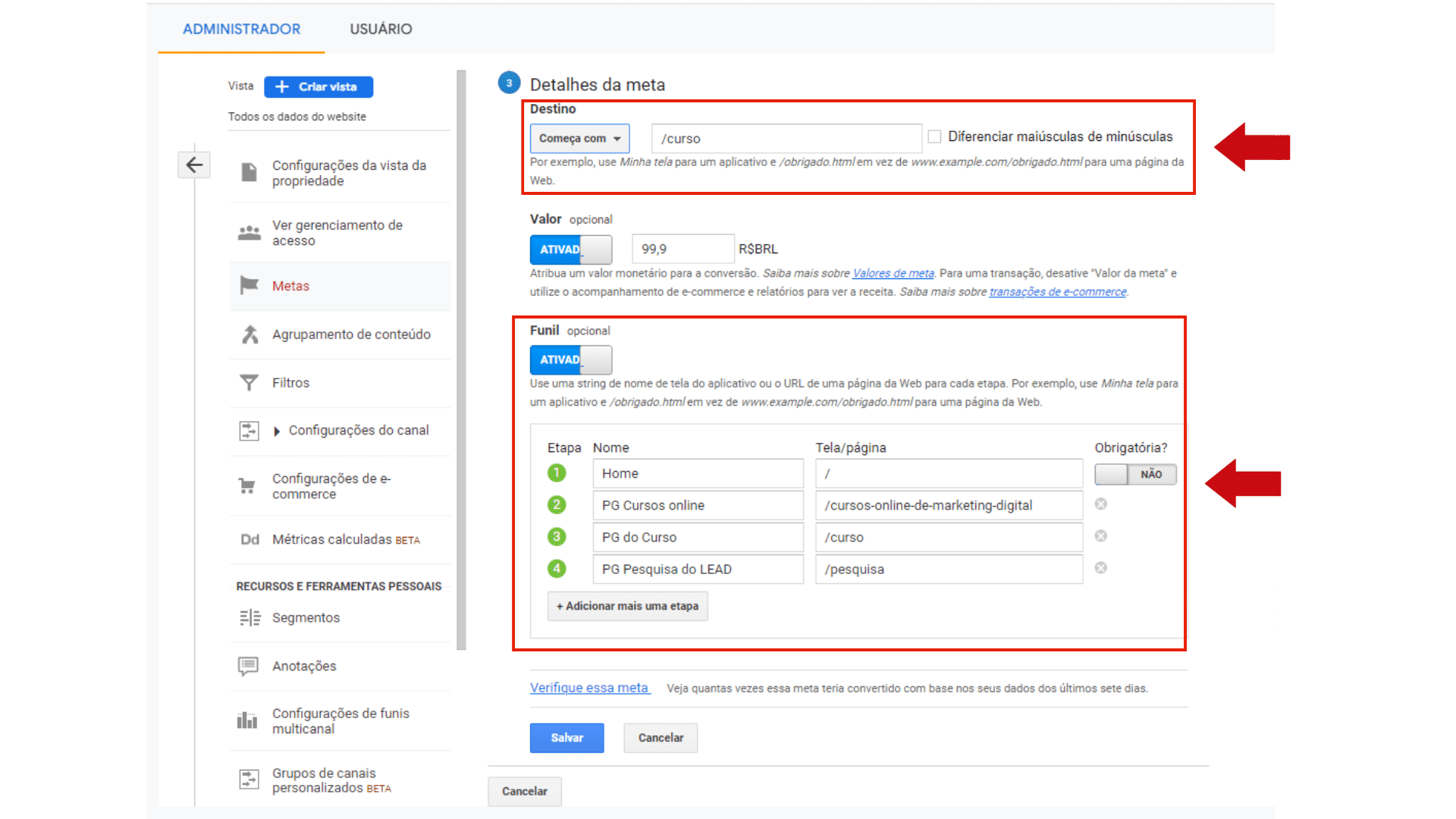Remove funnel step PG Pesquisa do LEAD

click(x=1101, y=568)
